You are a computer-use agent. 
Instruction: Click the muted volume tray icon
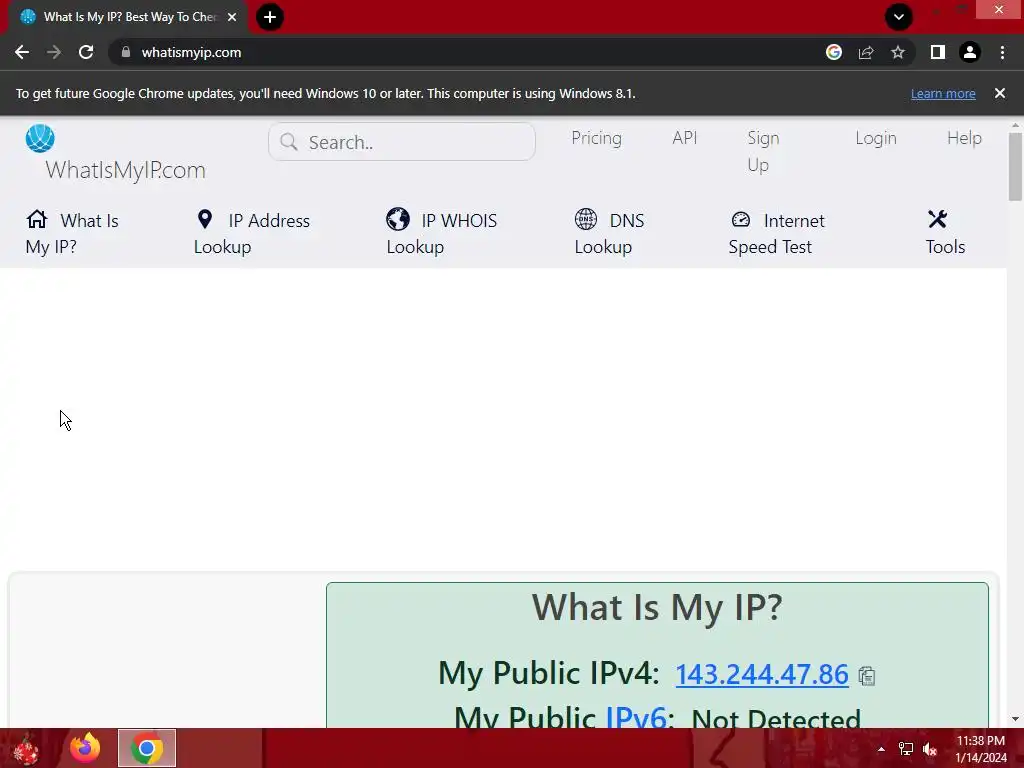(930, 749)
